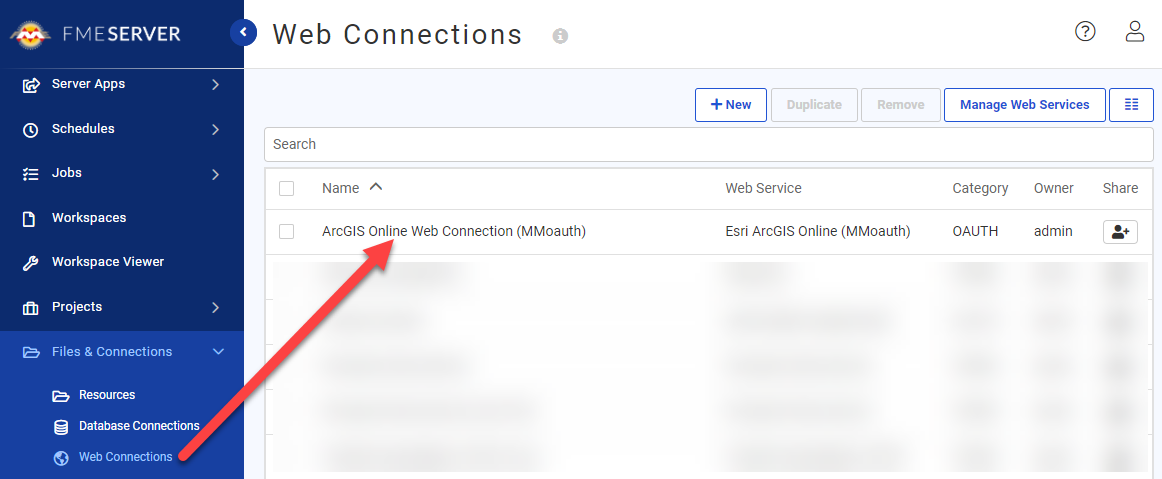Screen dimensions: 1162x479
Task: Collapse the sidebar with round arrow button
Action: [243, 33]
